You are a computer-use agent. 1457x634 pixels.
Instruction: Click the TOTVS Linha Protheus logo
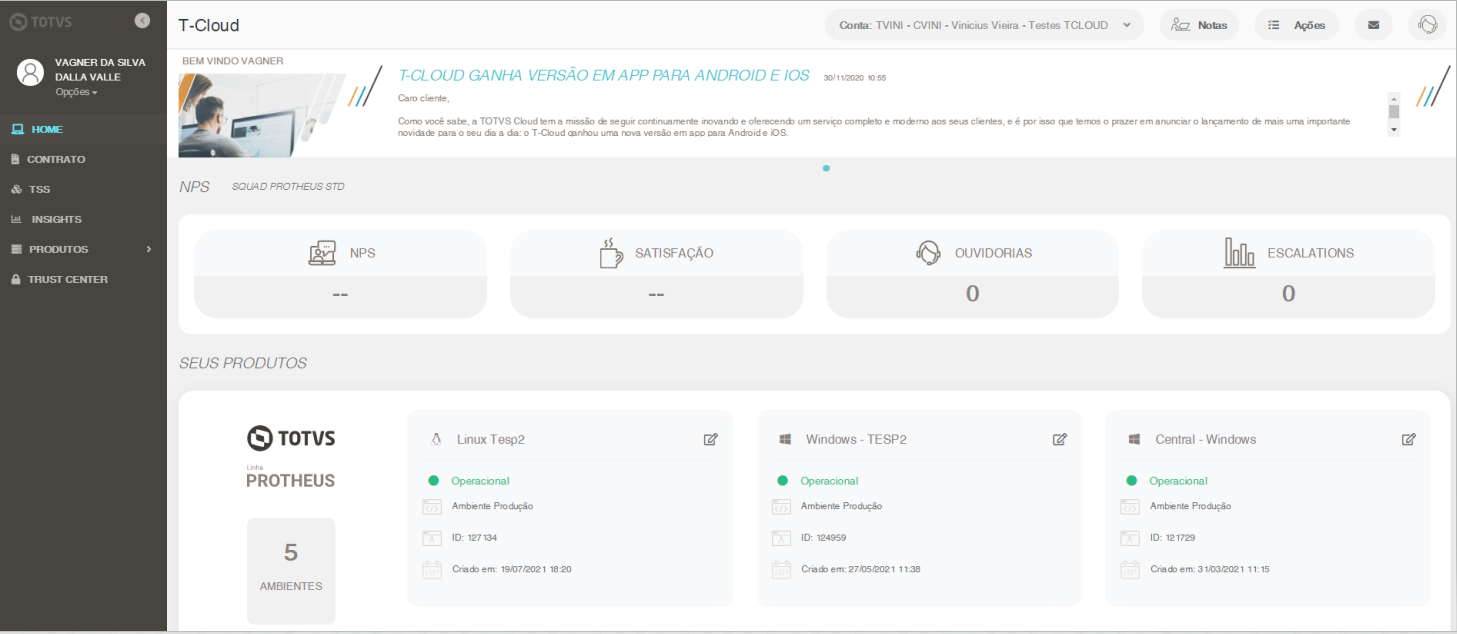291,458
